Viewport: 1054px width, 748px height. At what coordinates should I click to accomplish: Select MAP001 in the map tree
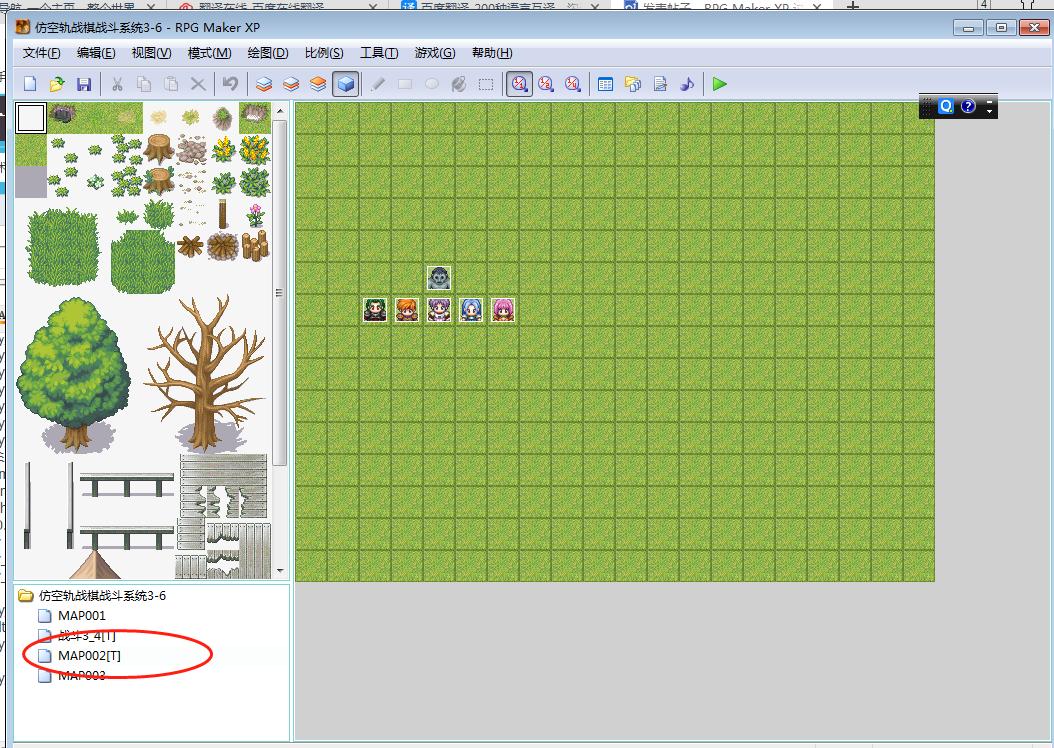tap(81, 616)
